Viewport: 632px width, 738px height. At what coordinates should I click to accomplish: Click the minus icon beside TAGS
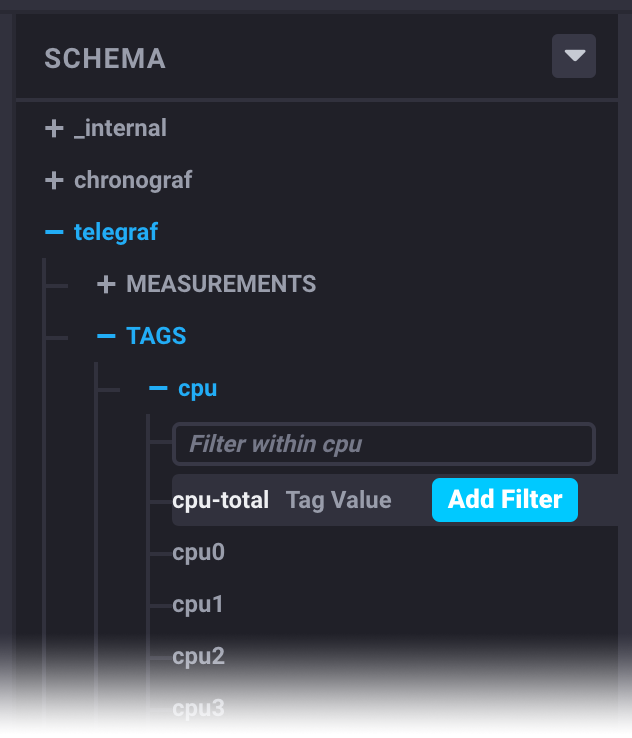tap(106, 336)
